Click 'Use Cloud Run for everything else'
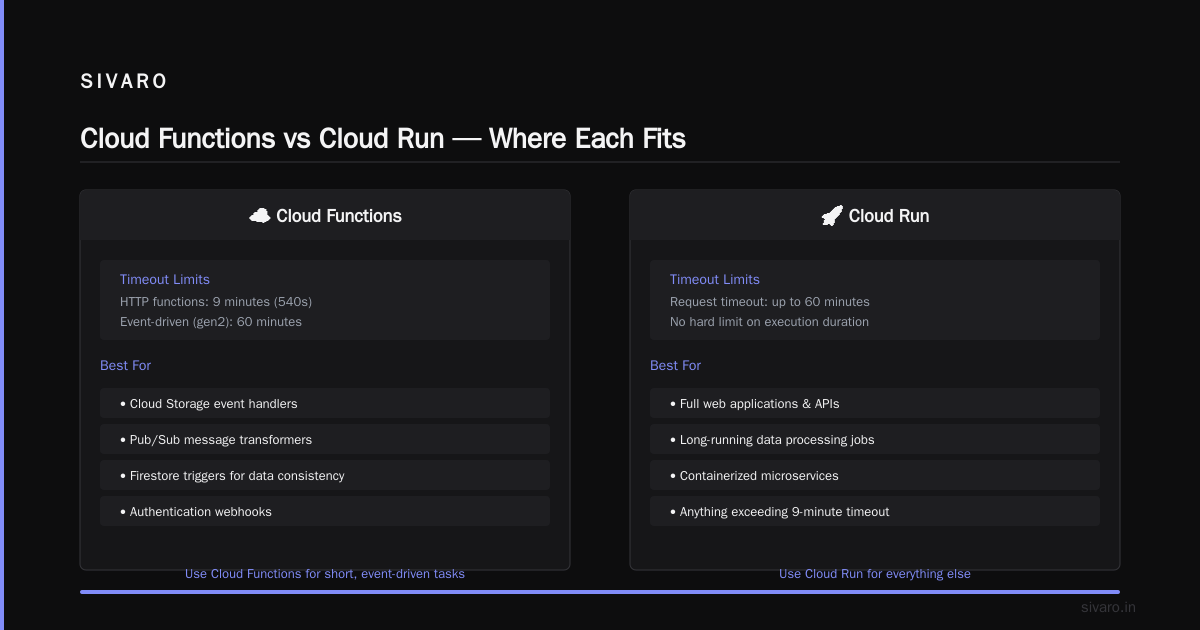The image size is (1200, 630). click(x=875, y=573)
